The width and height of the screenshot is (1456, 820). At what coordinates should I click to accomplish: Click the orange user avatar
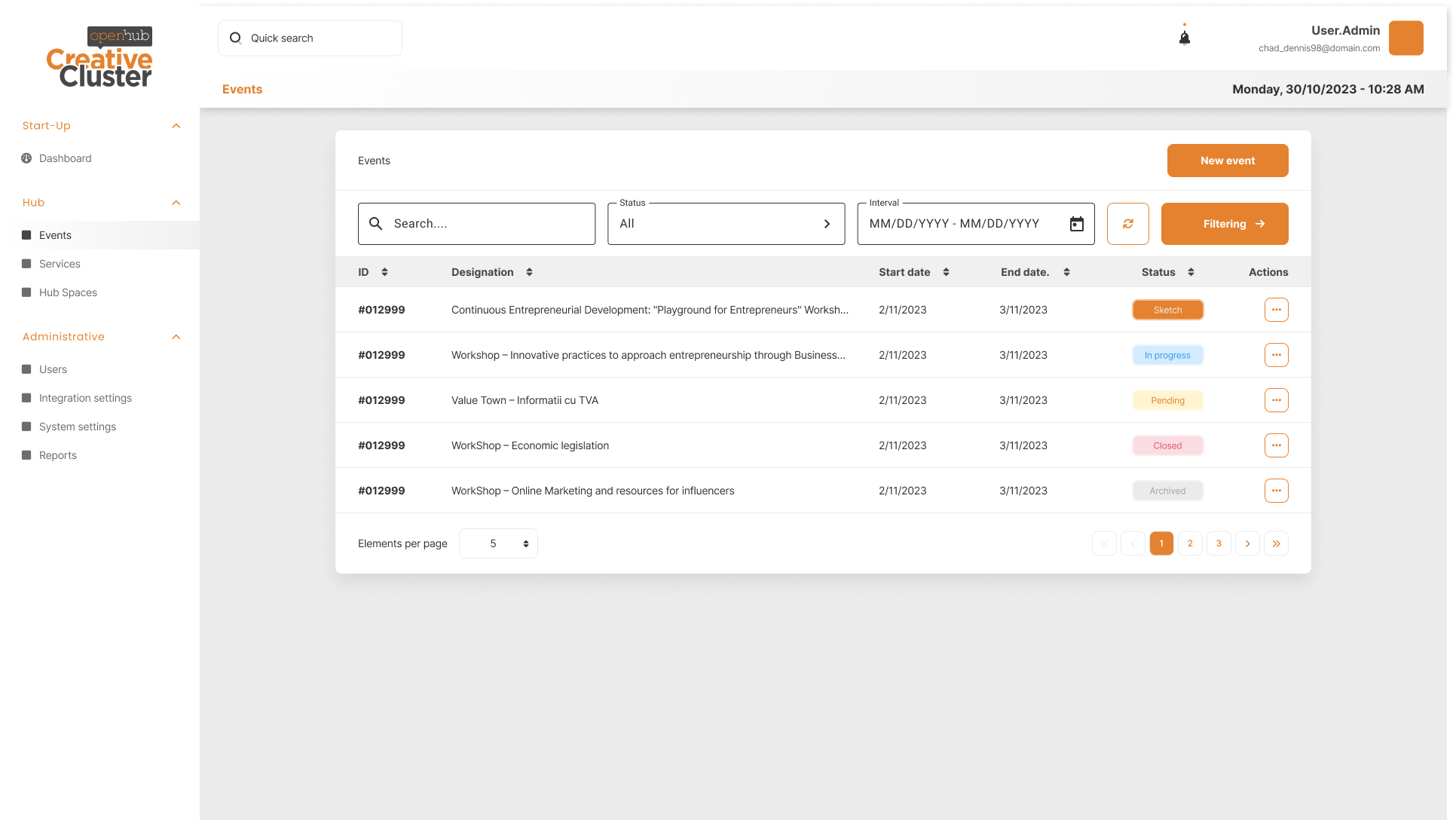(x=1406, y=38)
